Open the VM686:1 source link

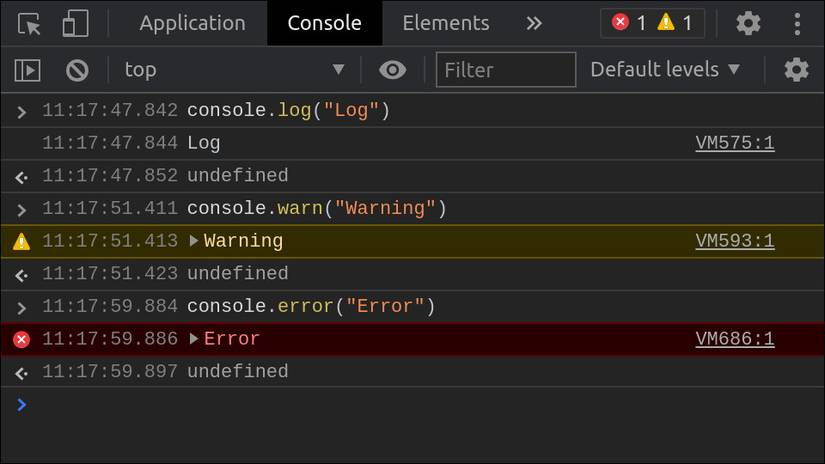(735, 339)
